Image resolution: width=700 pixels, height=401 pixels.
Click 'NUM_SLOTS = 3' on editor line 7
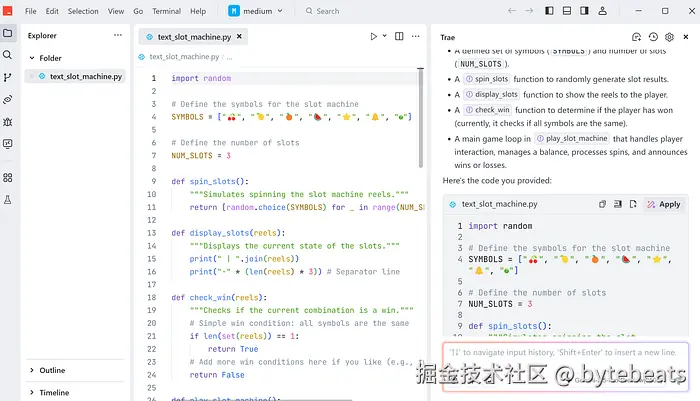coord(201,155)
